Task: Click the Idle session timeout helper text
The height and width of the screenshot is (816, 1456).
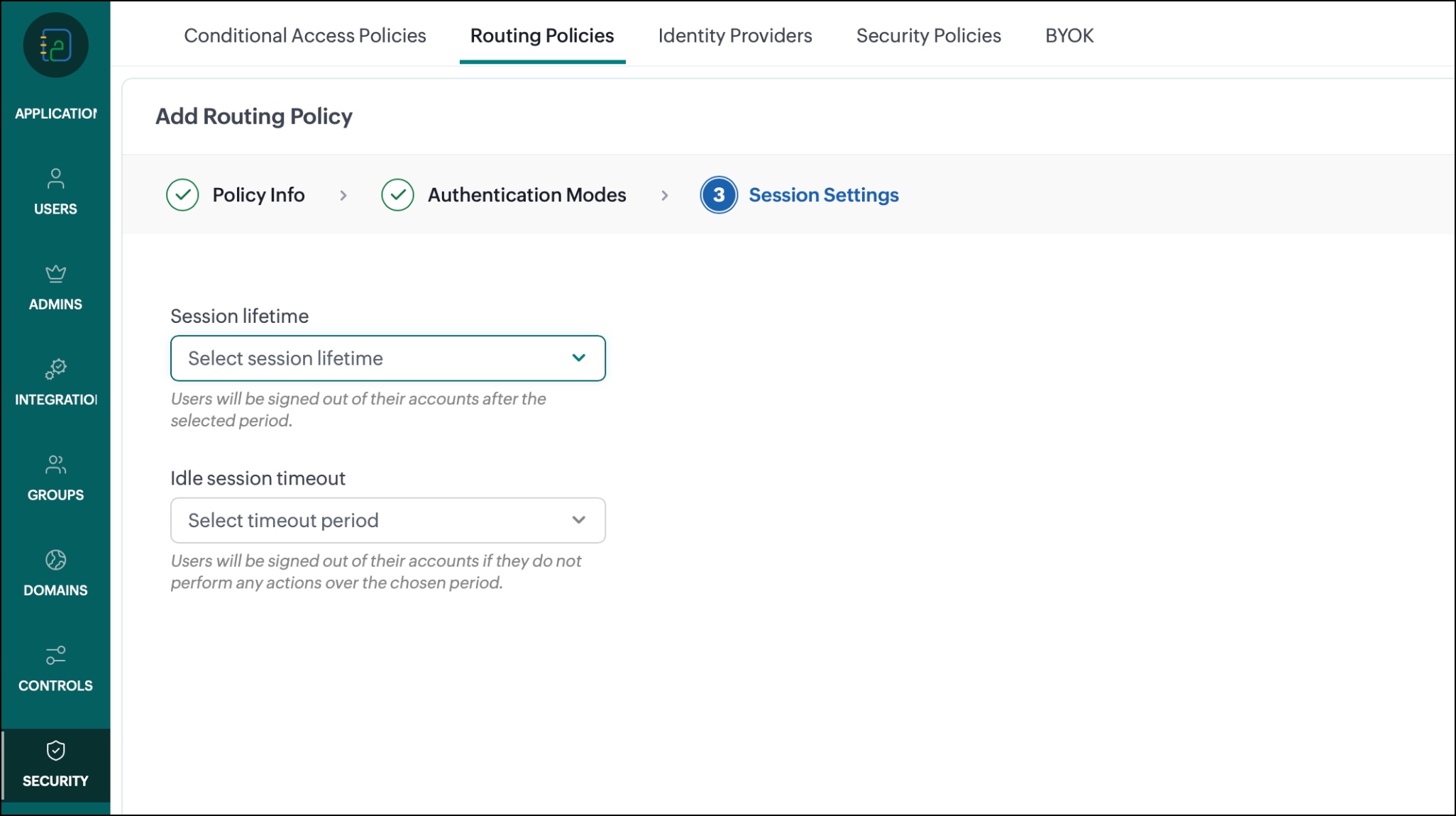Action: pos(376,572)
